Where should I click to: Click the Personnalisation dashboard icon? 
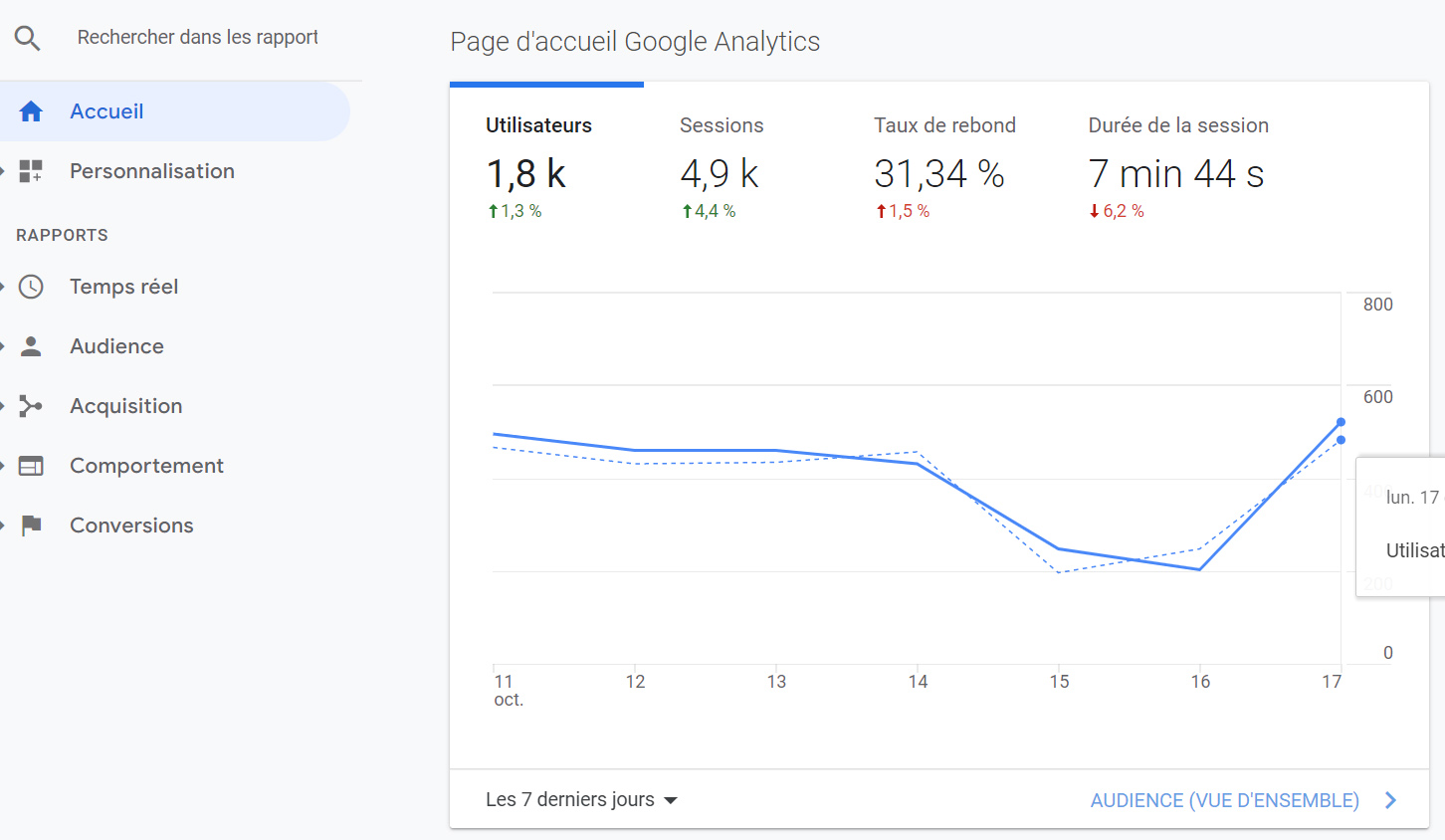[31, 171]
